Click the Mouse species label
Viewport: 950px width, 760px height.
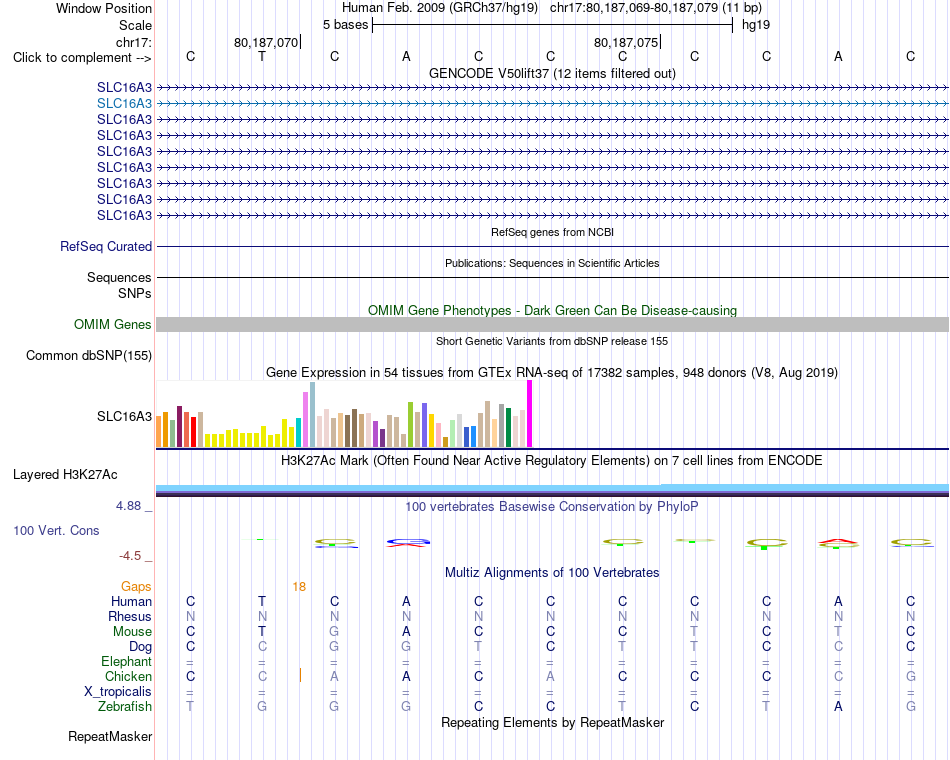click(132, 632)
